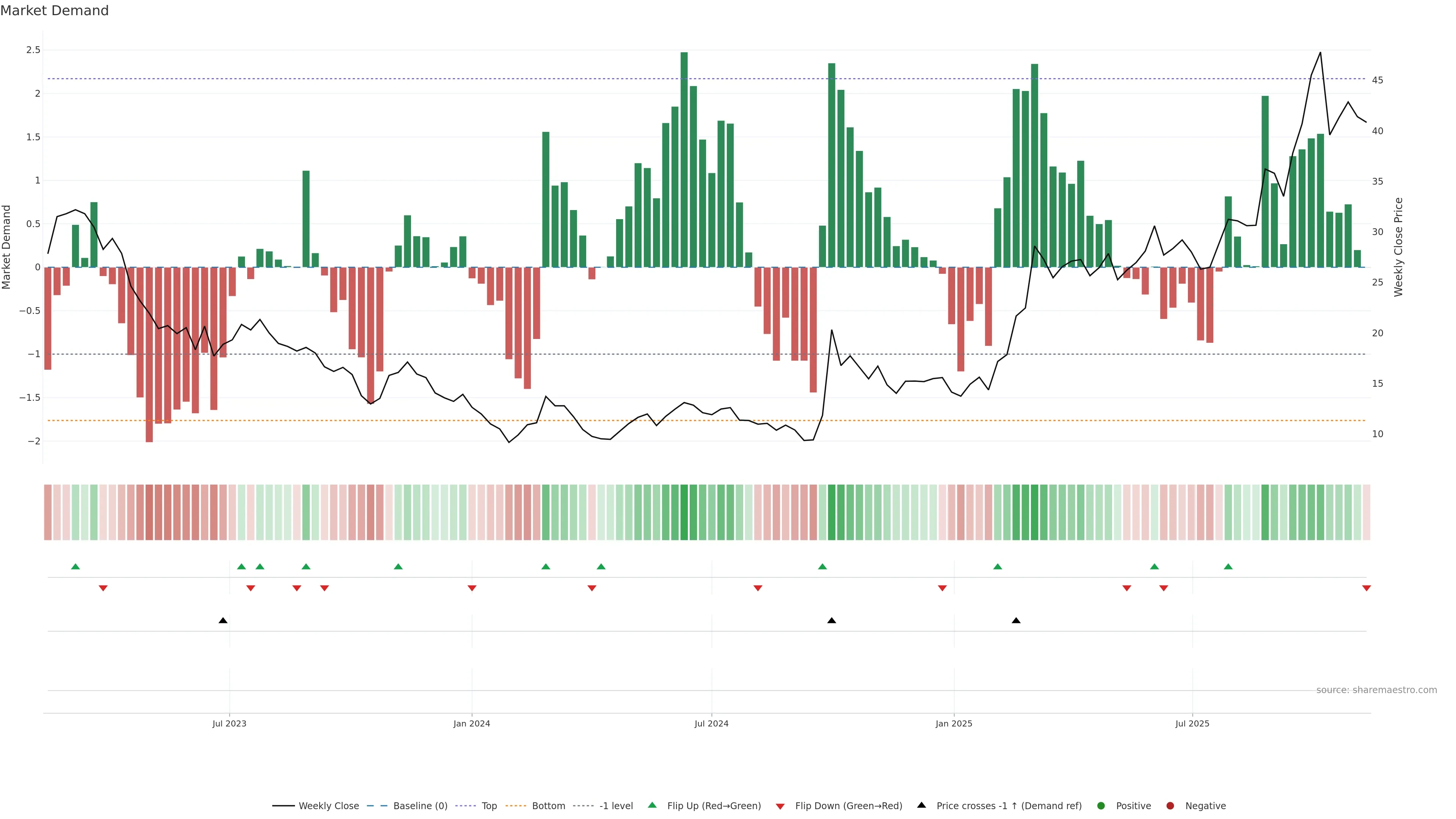Screen dimensions: 1456x819
Task: Click the tallest green demand bar
Action: coord(684,158)
